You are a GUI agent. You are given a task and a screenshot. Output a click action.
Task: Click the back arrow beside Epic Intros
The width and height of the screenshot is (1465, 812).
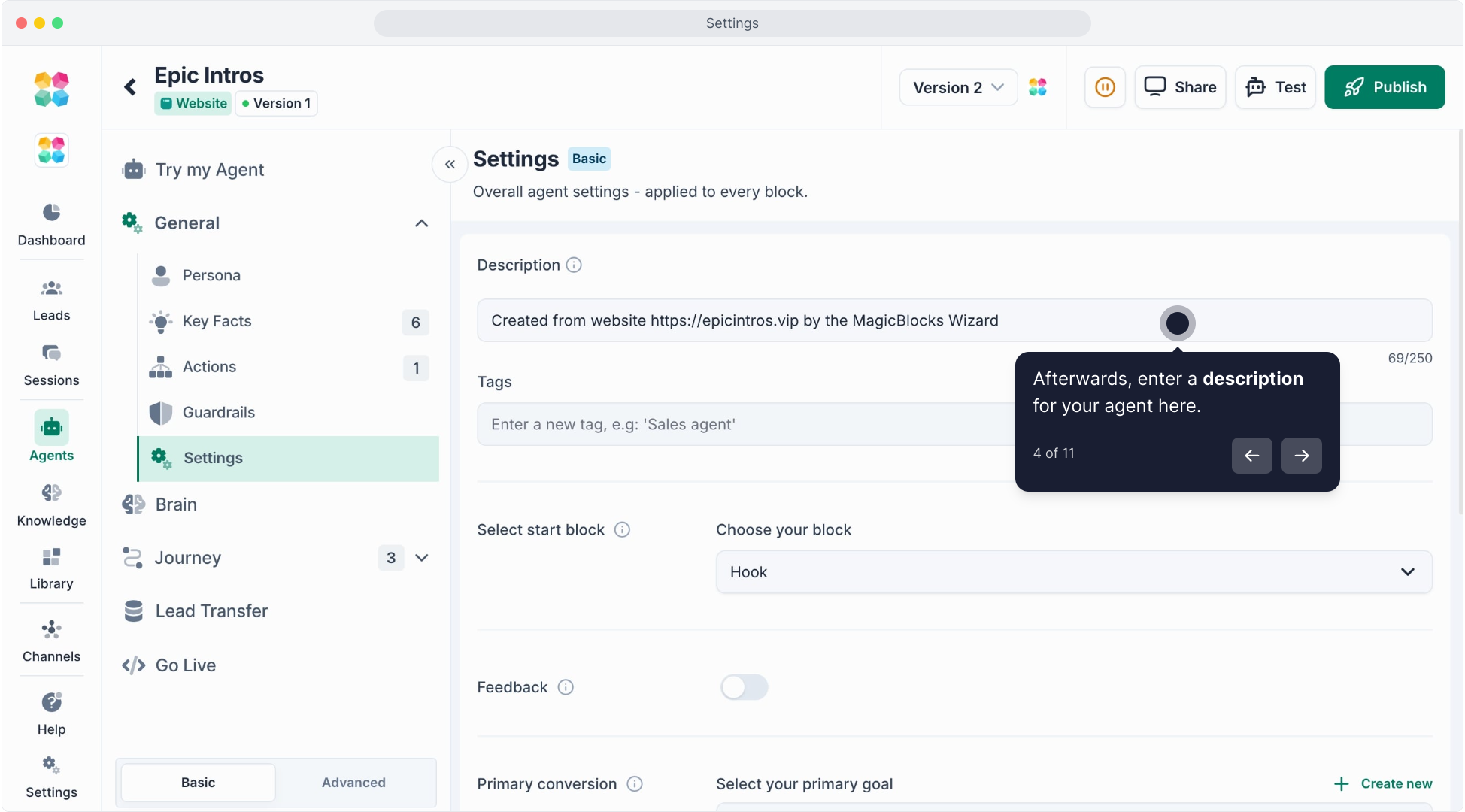pyautogui.click(x=130, y=87)
